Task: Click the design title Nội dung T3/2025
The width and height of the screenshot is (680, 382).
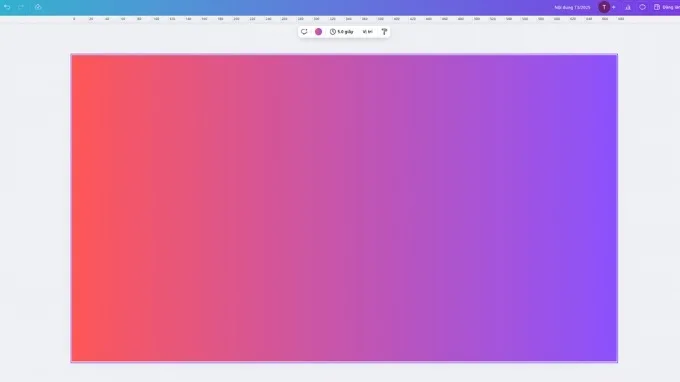Action: (572, 7)
